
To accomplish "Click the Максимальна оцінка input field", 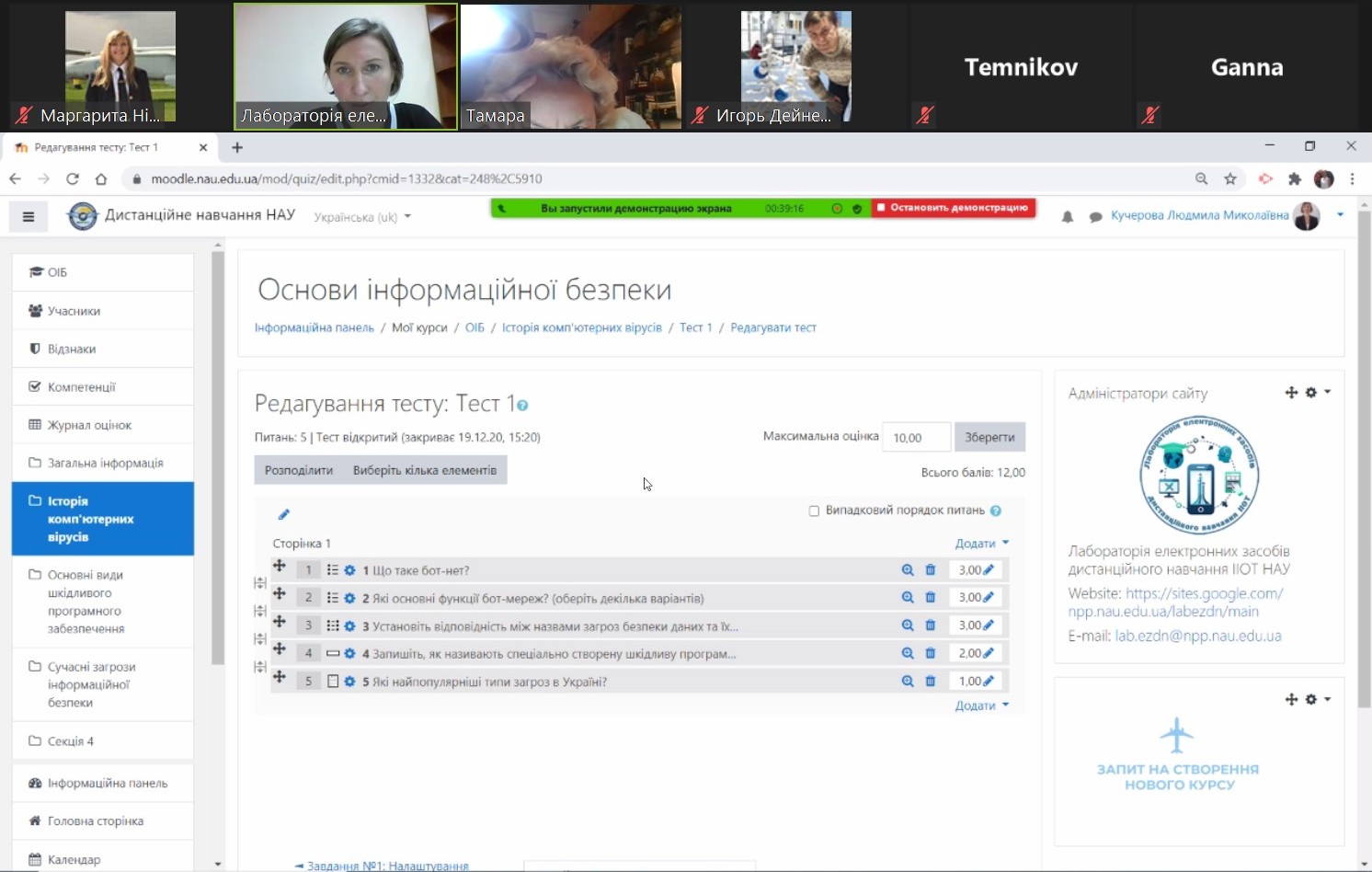I will (917, 438).
